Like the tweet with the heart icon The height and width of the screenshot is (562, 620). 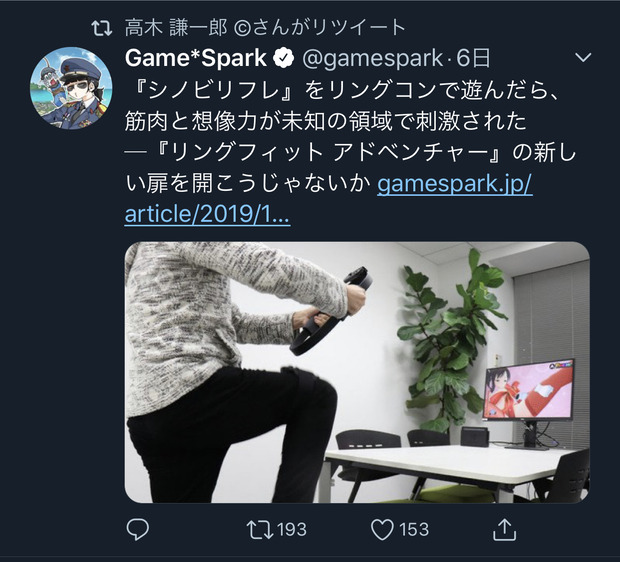pyautogui.click(x=382, y=530)
